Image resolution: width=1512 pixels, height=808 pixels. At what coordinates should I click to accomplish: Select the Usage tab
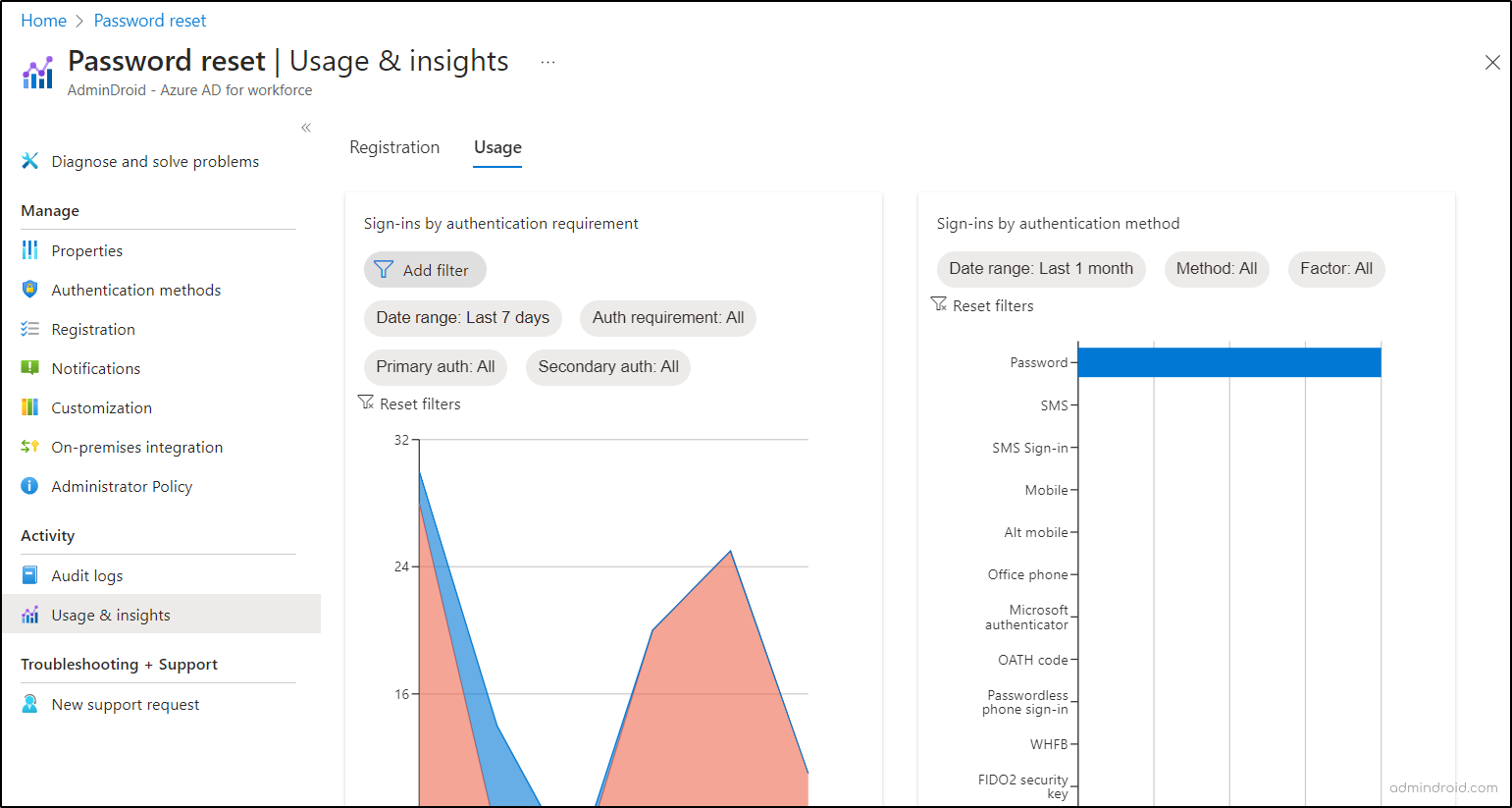coord(496,146)
